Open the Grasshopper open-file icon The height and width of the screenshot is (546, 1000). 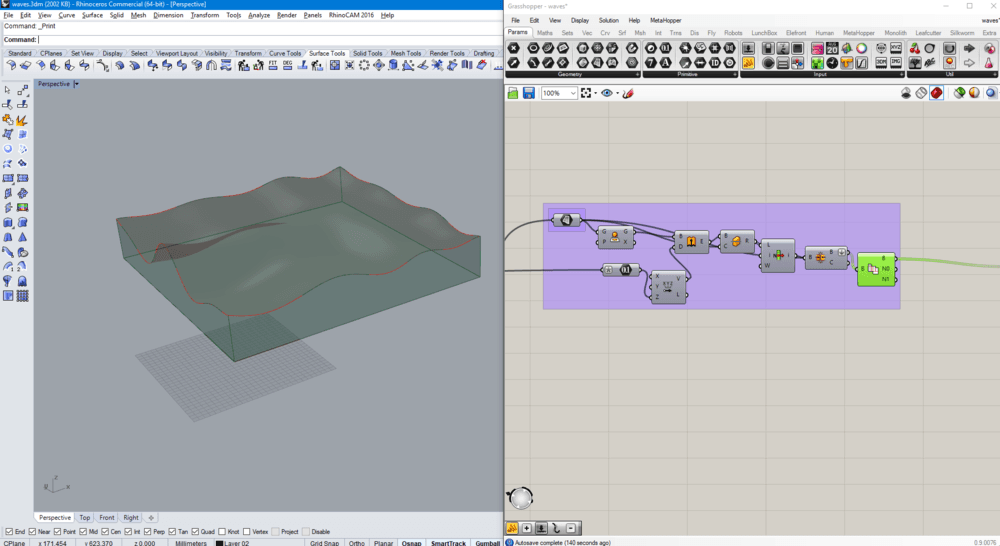click(x=513, y=93)
